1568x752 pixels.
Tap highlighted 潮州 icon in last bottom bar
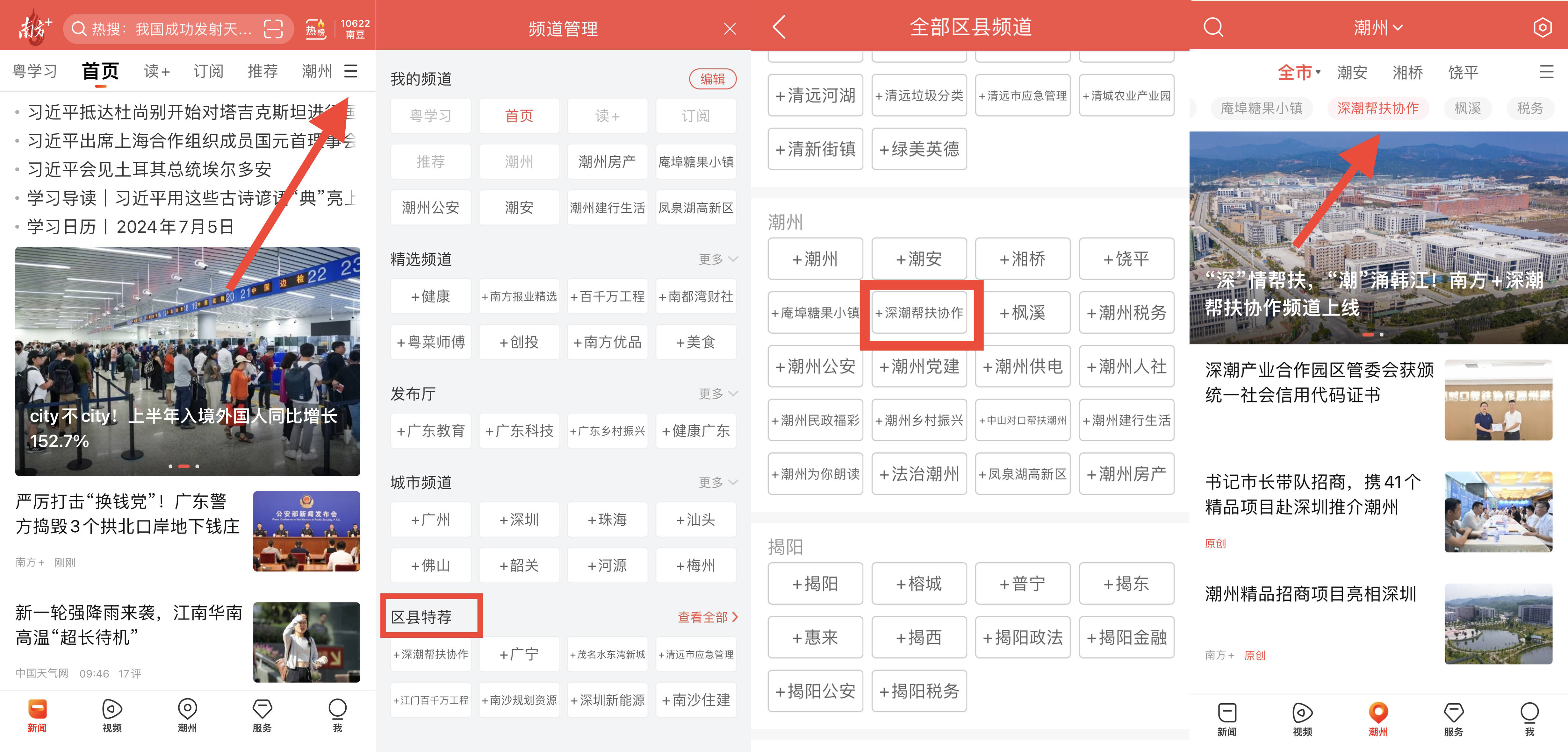pyautogui.click(x=1378, y=719)
